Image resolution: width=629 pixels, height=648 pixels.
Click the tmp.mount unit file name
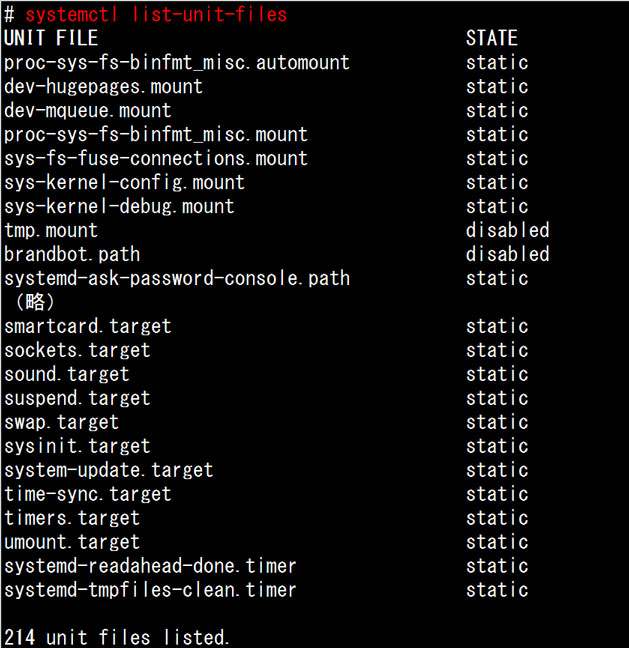click(x=51, y=230)
